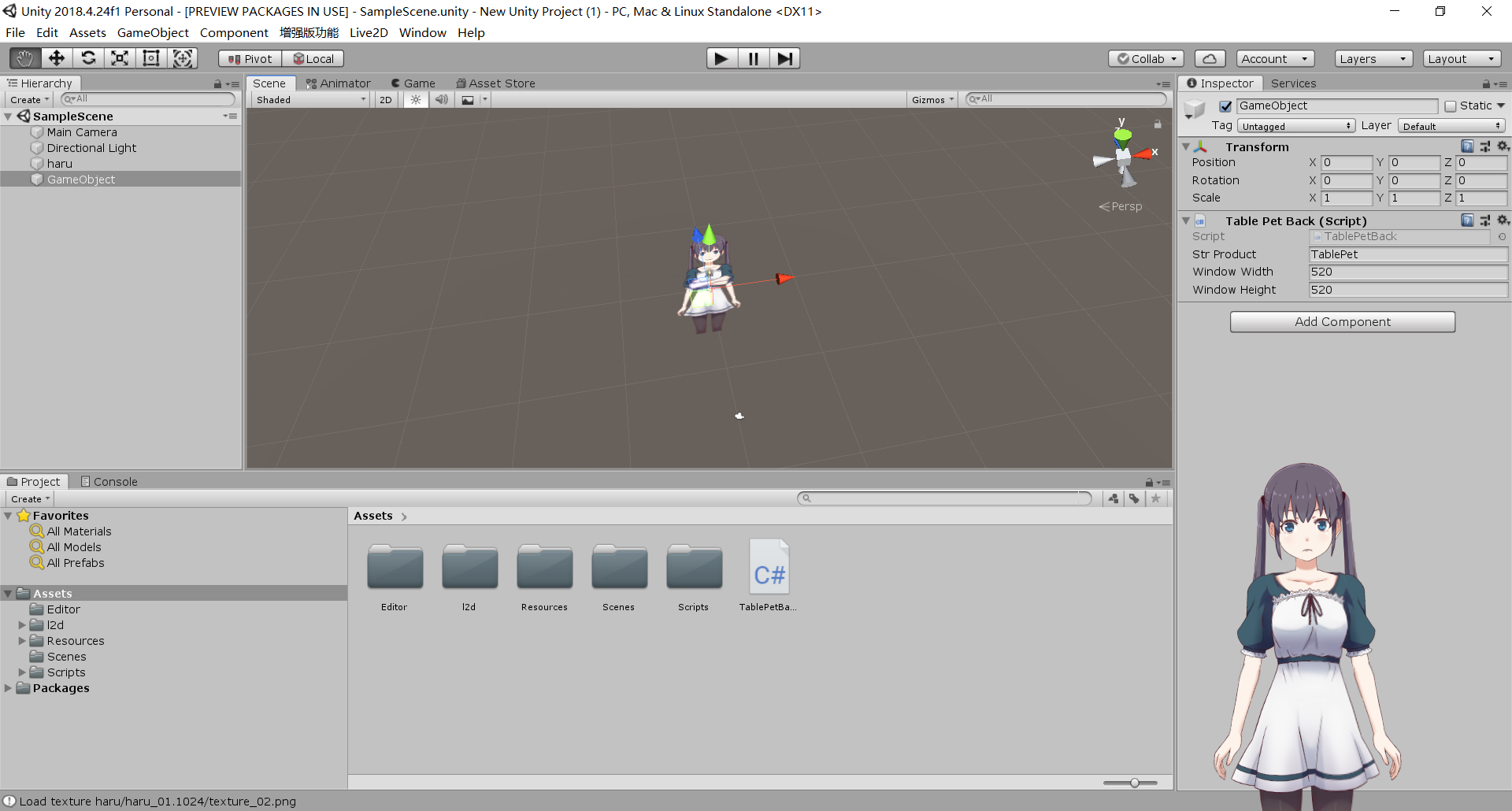Open the Tag dropdown in Inspector
The height and width of the screenshot is (811, 1512).
pos(1296,125)
